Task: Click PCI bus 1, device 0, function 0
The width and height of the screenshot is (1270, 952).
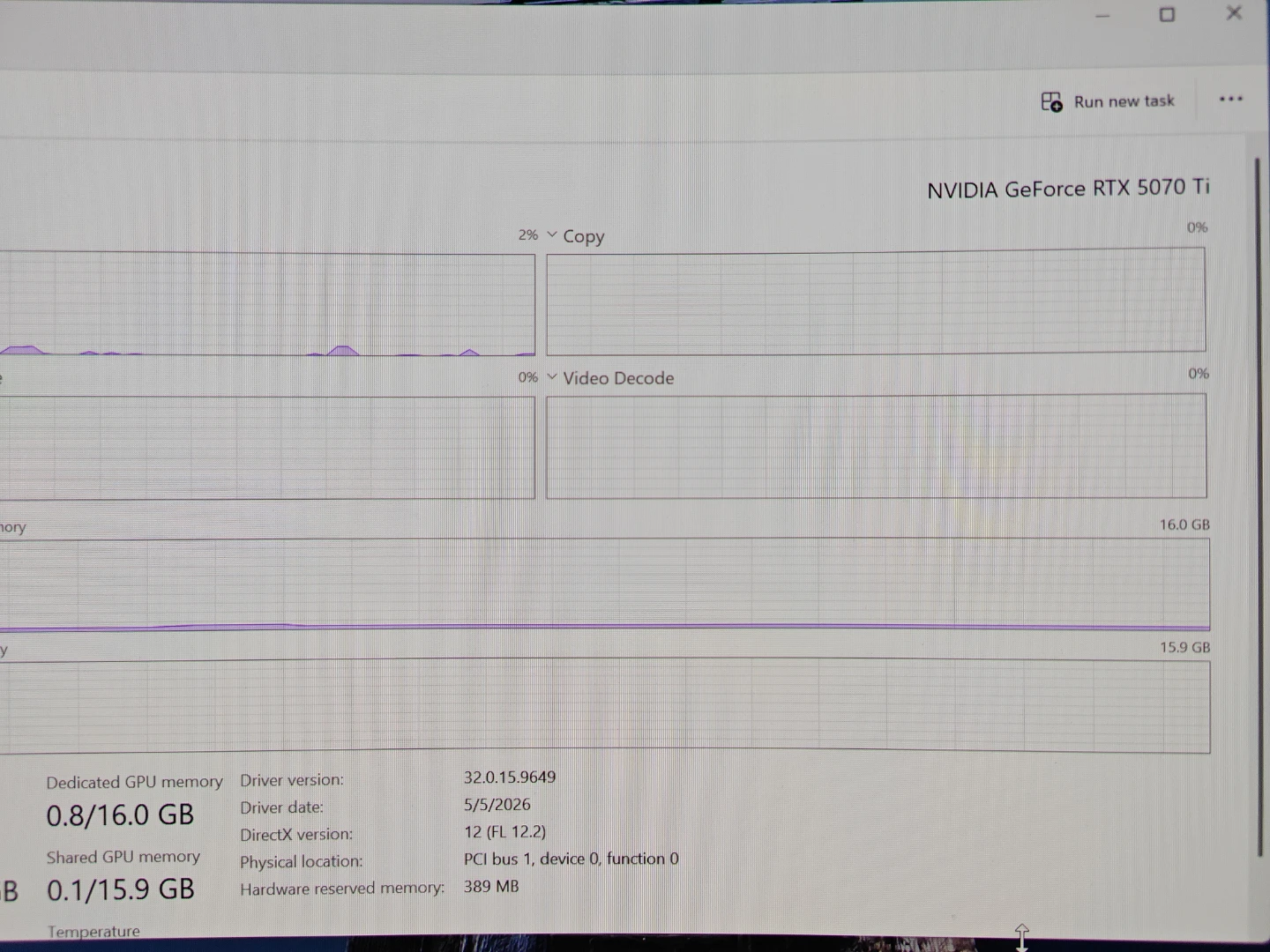Action: [571, 859]
